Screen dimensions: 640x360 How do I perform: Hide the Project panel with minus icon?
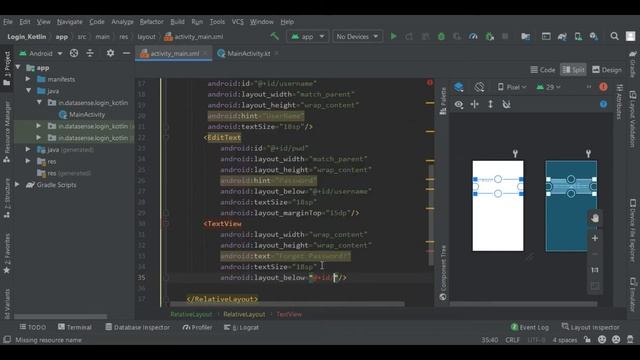(127, 53)
